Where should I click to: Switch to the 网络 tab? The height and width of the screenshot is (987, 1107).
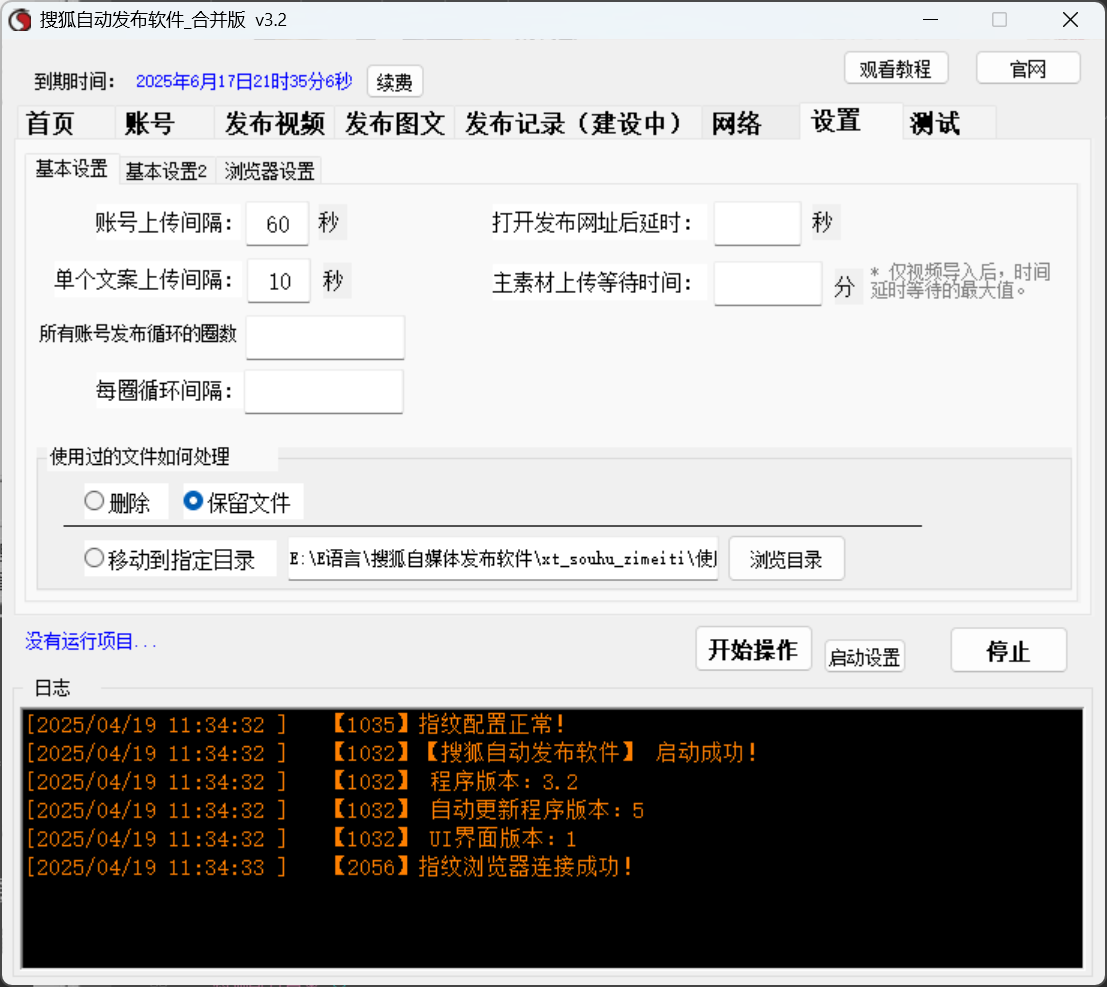[750, 123]
